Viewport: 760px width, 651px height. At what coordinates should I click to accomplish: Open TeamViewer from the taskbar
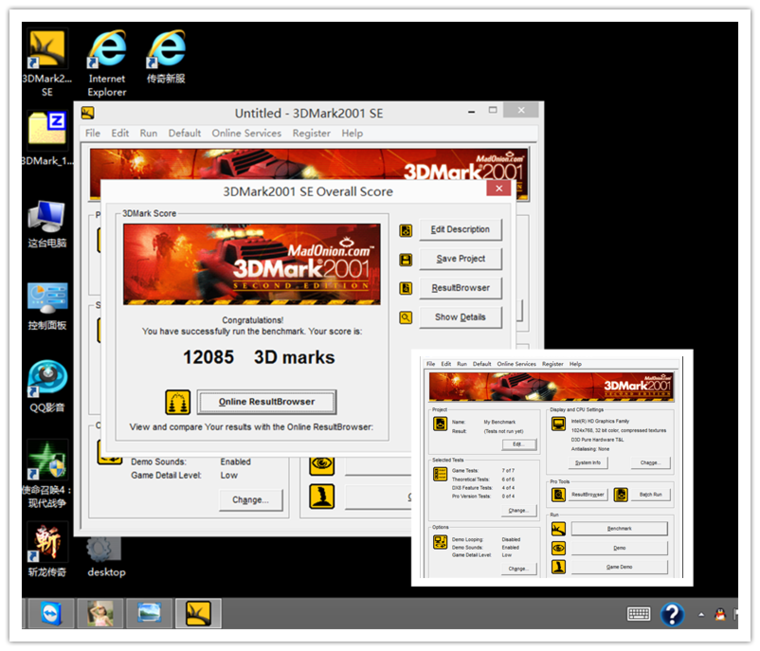click(51, 613)
